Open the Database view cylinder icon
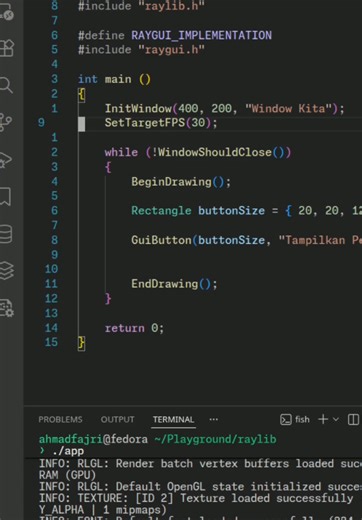 [6, 233]
